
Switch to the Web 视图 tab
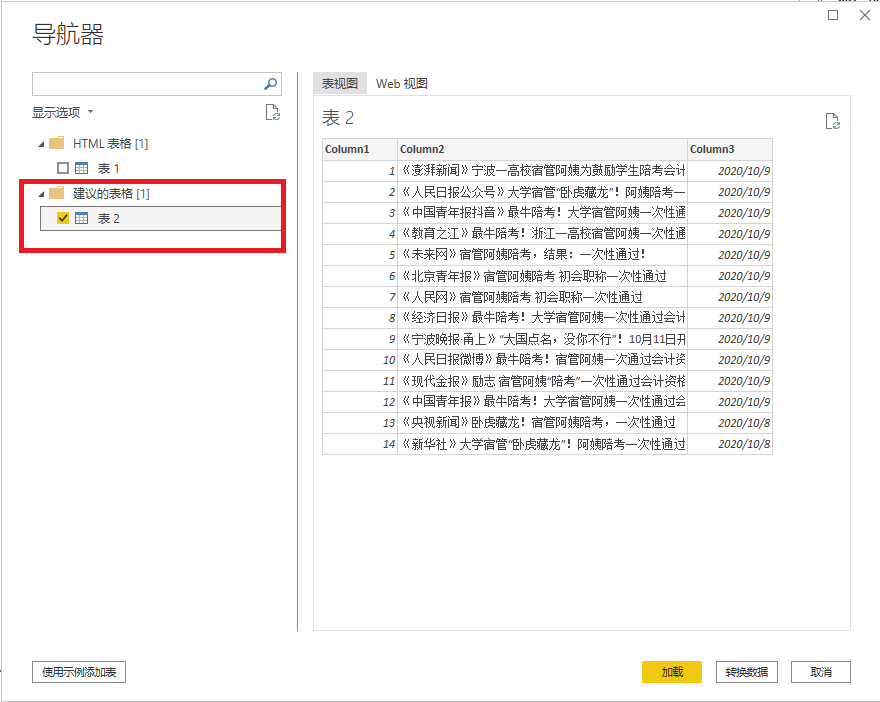pyautogui.click(x=402, y=84)
